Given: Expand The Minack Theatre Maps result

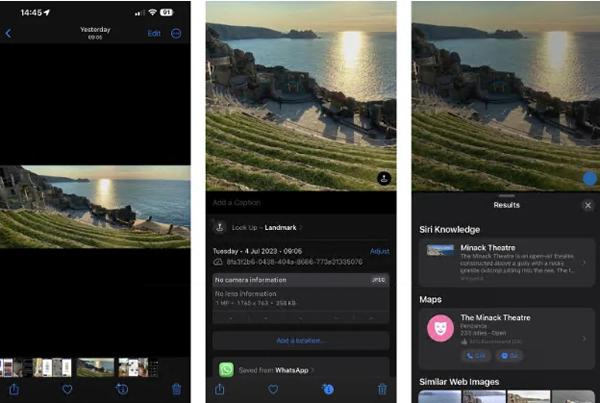Looking at the screenshot, I should coord(506,335).
